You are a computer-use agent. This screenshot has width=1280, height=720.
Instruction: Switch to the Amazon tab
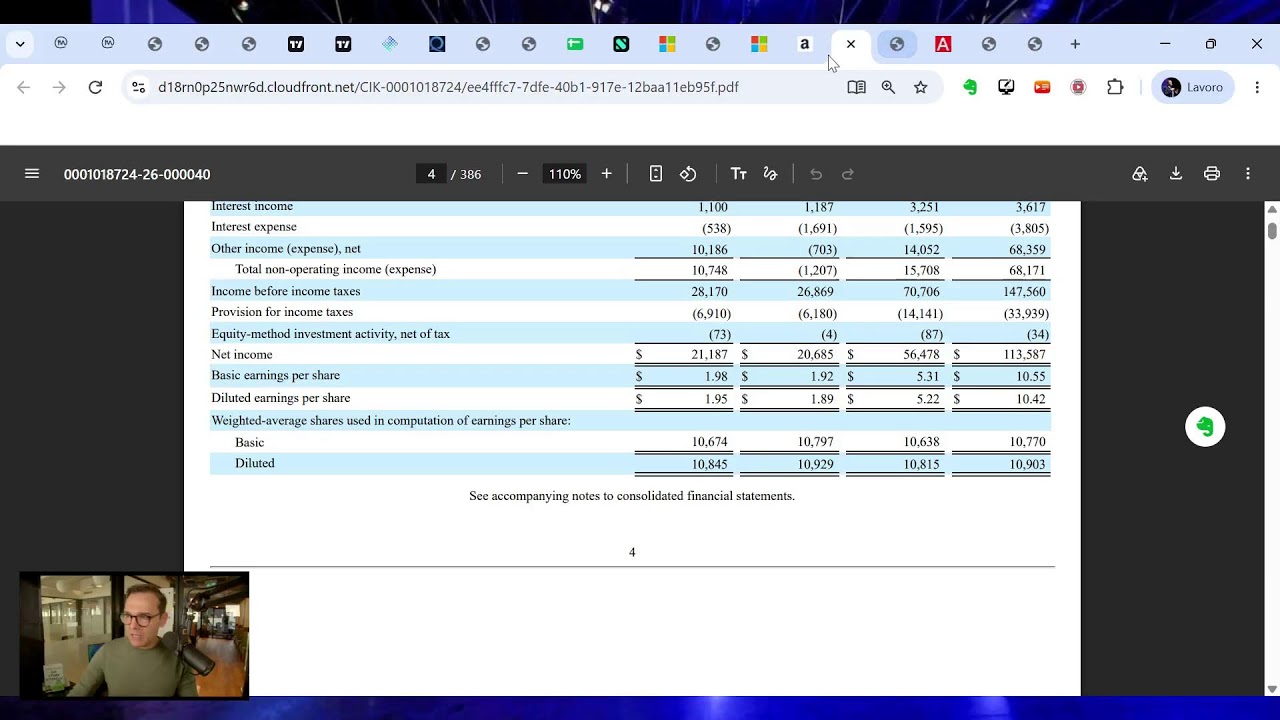coord(805,44)
